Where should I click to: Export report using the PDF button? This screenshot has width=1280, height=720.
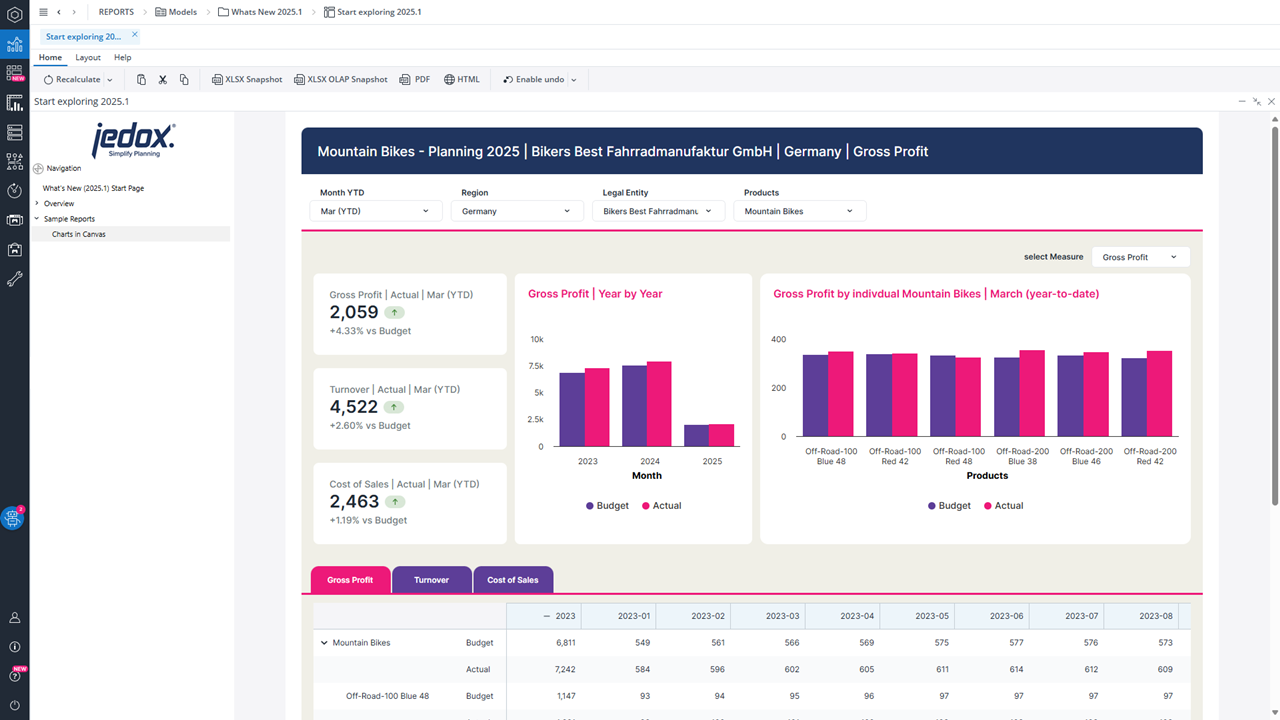point(415,80)
